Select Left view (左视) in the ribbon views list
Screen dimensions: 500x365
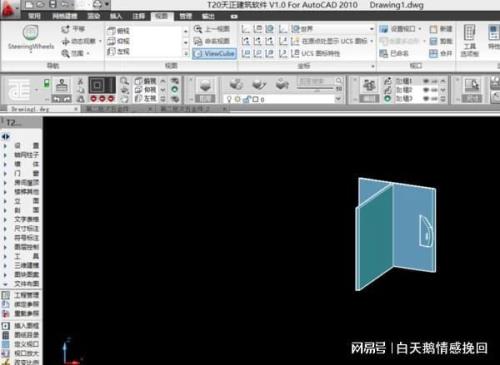pos(119,51)
